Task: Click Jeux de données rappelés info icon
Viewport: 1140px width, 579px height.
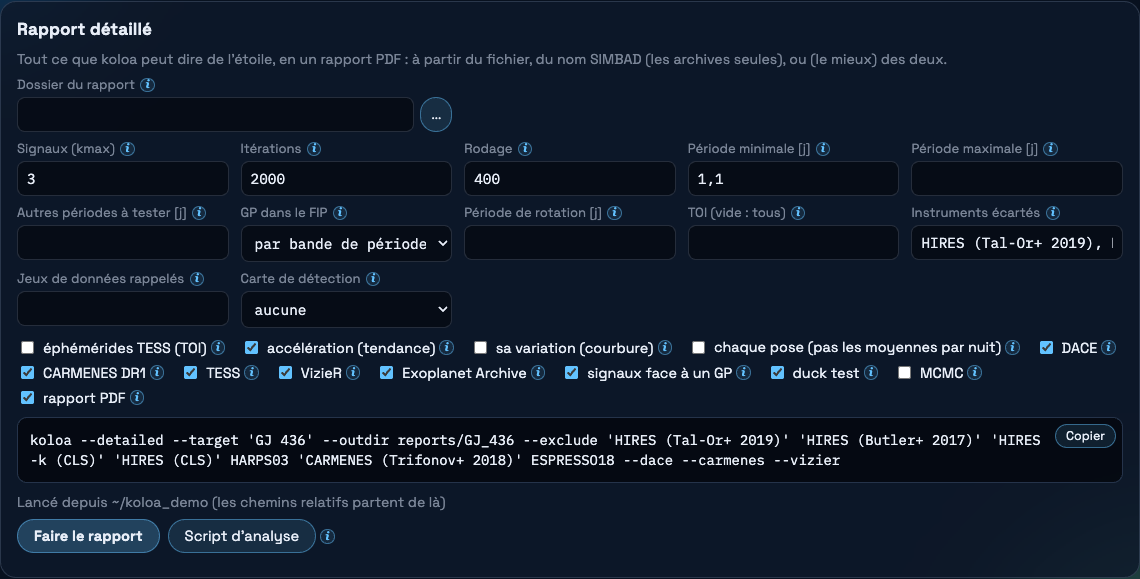Action: [196, 279]
